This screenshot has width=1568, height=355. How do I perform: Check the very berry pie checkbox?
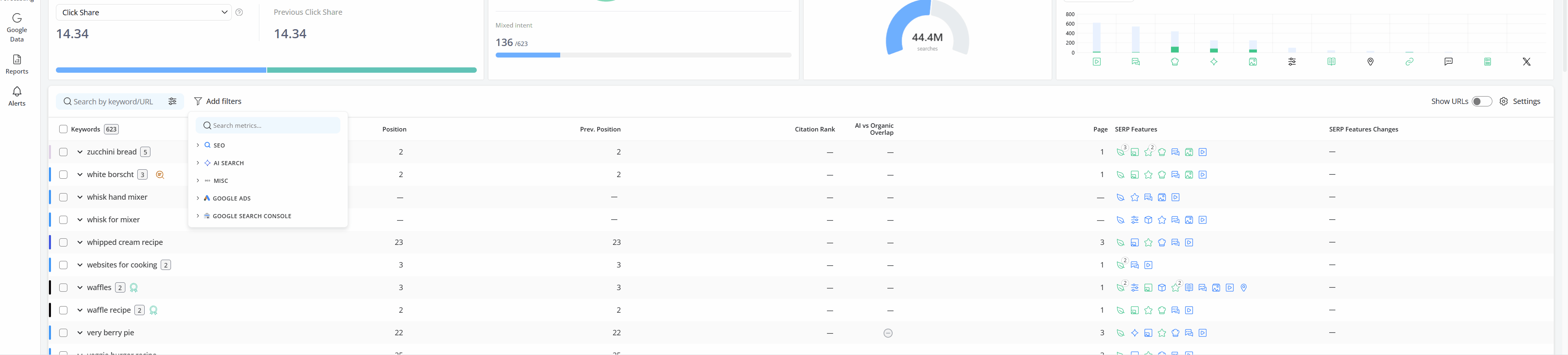coord(63,333)
